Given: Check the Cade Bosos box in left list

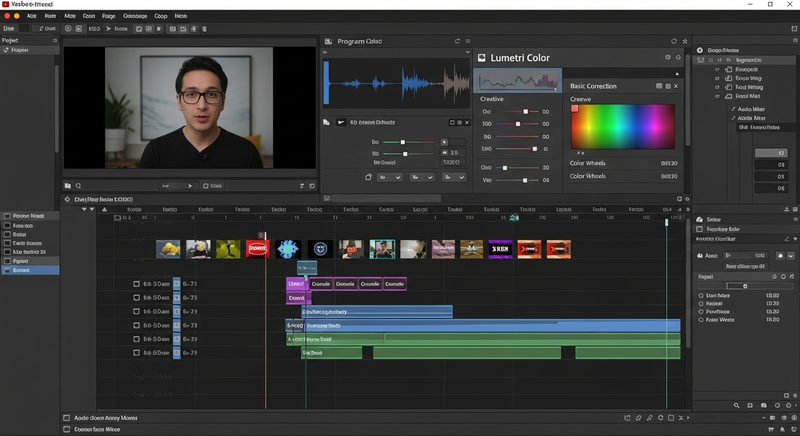Looking at the screenshot, I should 7,243.
